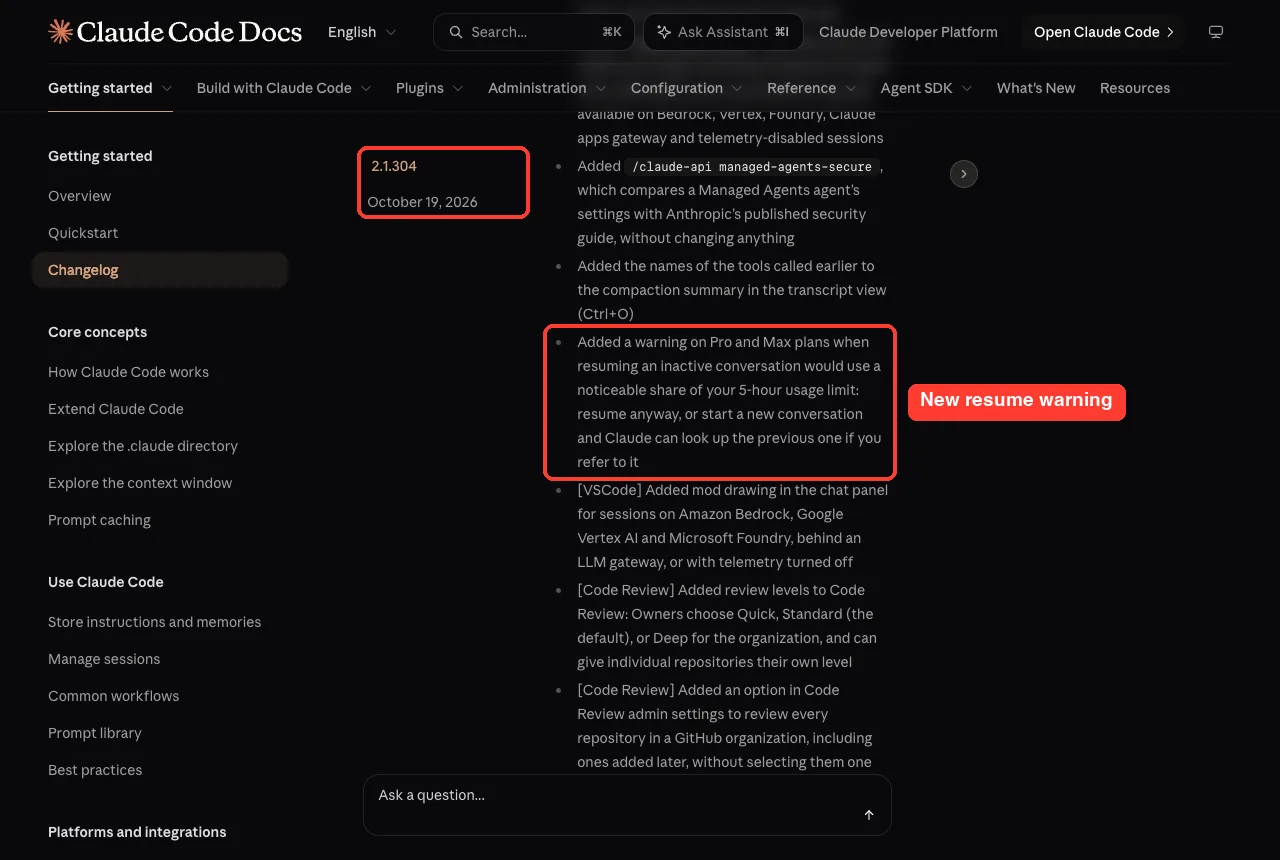Click the round next arrow button beside the changelog
Image resolution: width=1280 pixels, height=860 pixels.
pyautogui.click(x=963, y=174)
